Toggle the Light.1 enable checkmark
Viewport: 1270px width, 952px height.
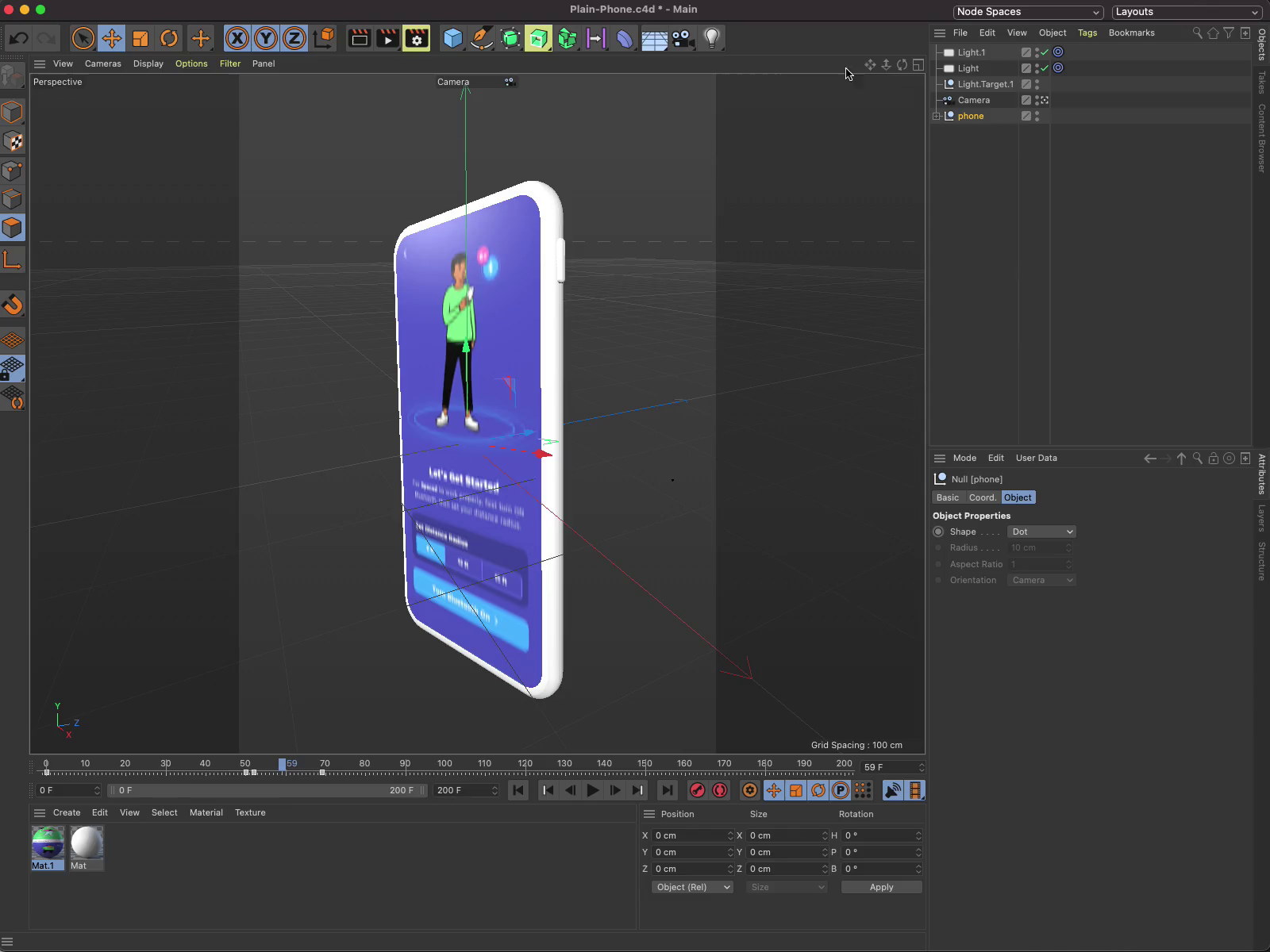point(1045,52)
